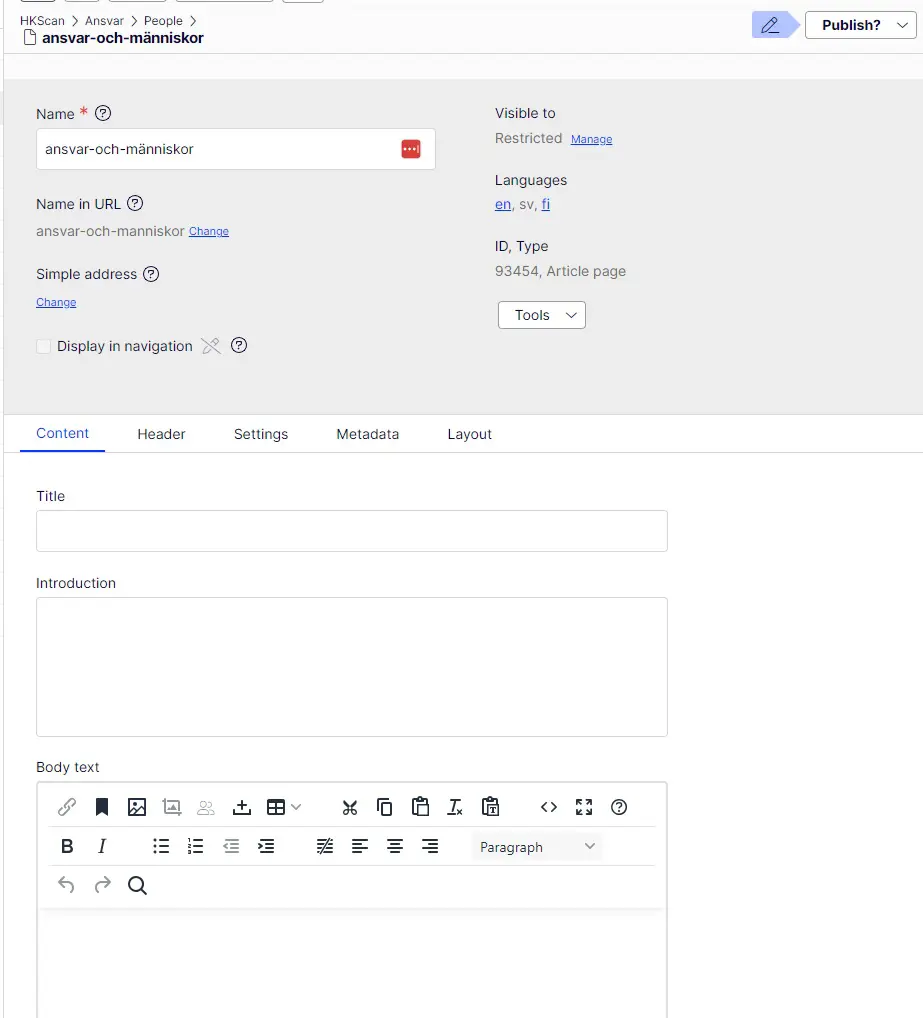Enable Display in navigation checkbox
The height and width of the screenshot is (1018, 923).
point(43,346)
